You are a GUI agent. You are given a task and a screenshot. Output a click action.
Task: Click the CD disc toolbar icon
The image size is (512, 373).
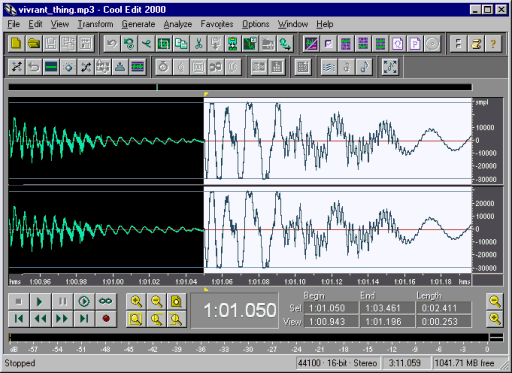tap(432, 44)
